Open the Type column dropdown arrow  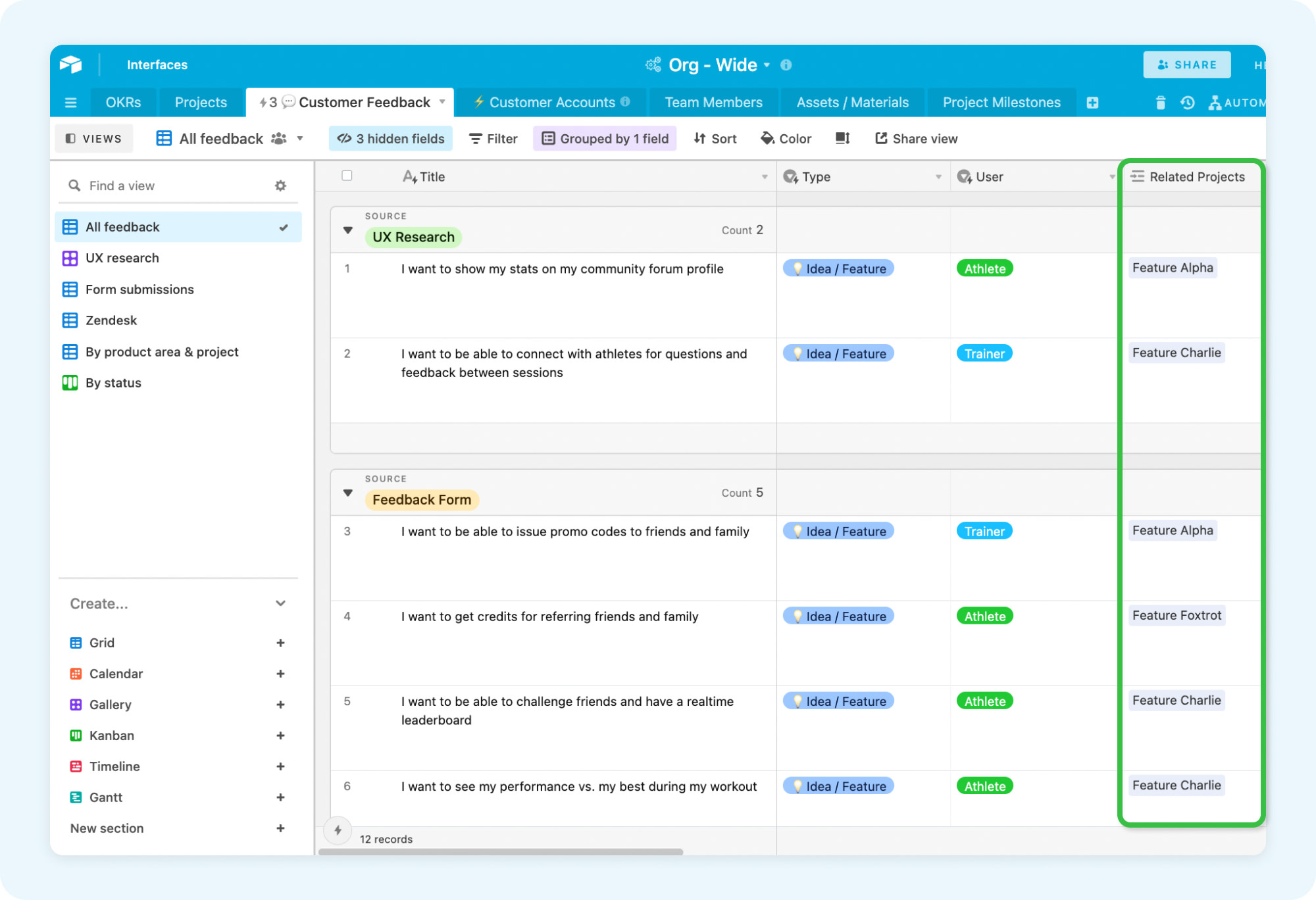(938, 177)
